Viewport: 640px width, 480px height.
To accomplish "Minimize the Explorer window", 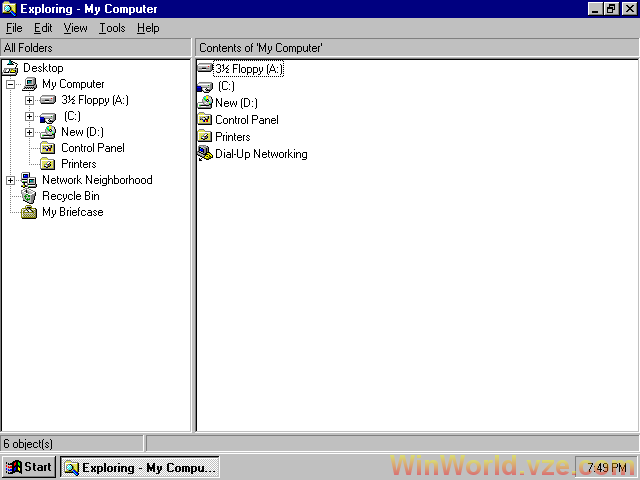I will pyautogui.click(x=595, y=9).
